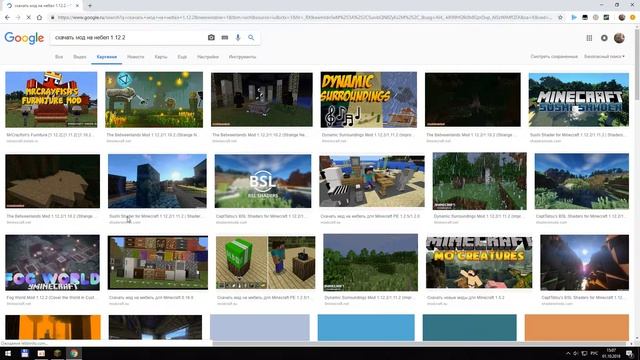The image size is (640, 360).
Task: Click the volume icon in system tray
Action: 576,353
